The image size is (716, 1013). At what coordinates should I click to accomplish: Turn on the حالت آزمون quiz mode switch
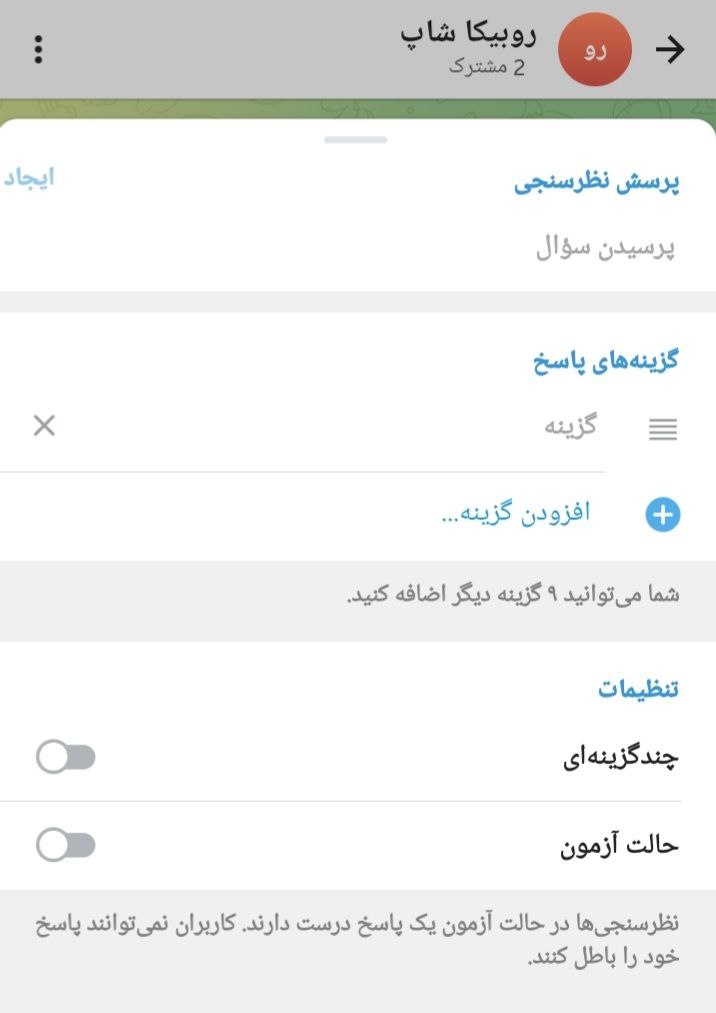click(66, 846)
